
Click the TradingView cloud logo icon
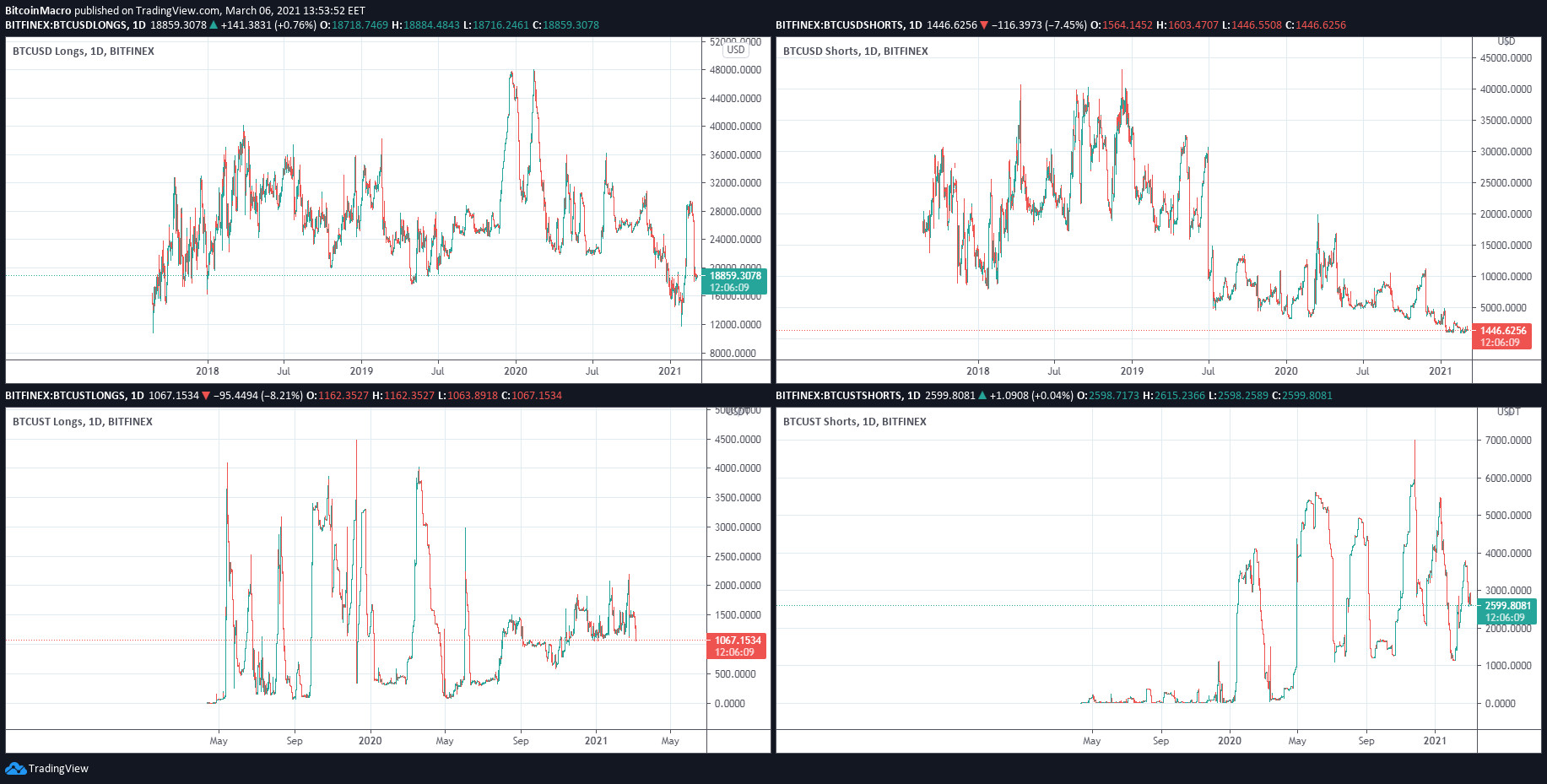point(15,768)
